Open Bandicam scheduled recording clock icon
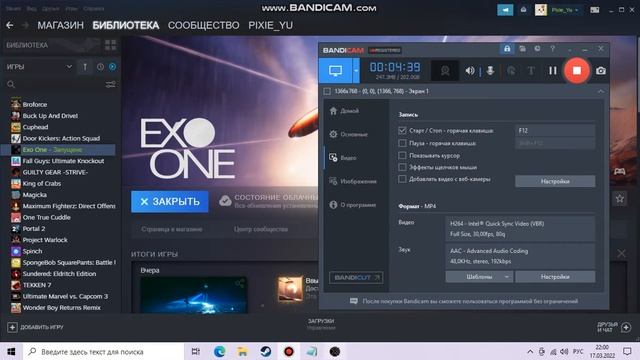Viewport: 640px width, 360px height. [x=537, y=49]
